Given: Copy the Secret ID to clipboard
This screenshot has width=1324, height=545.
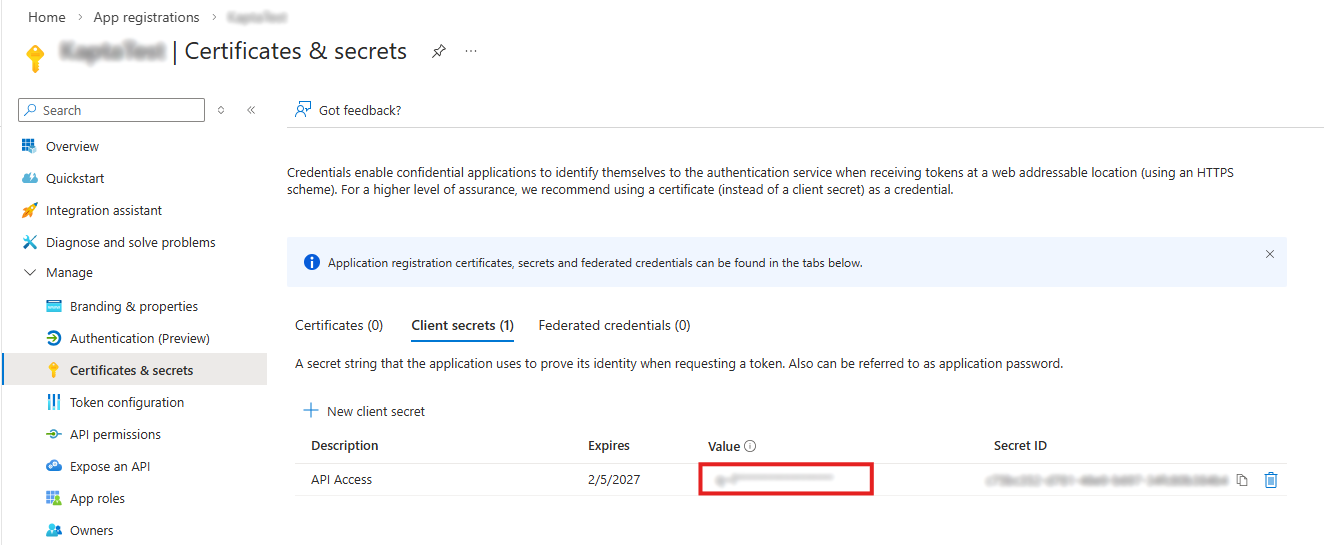Looking at the screenshot, I should 1242,480.
